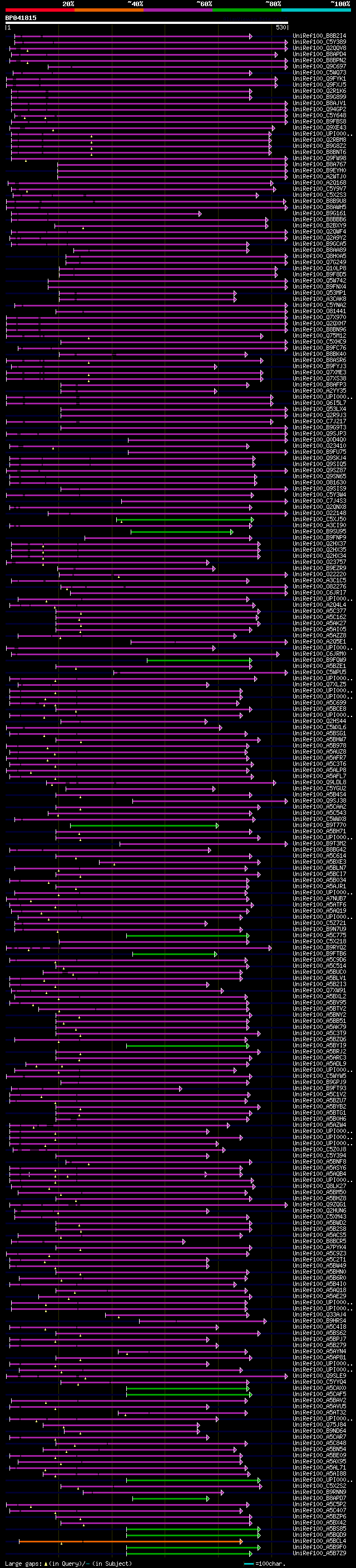This screenshot has height=1568, width=356.
Task: Select hit label UniRef100_A2Q168
Action: tap(319, 182)
